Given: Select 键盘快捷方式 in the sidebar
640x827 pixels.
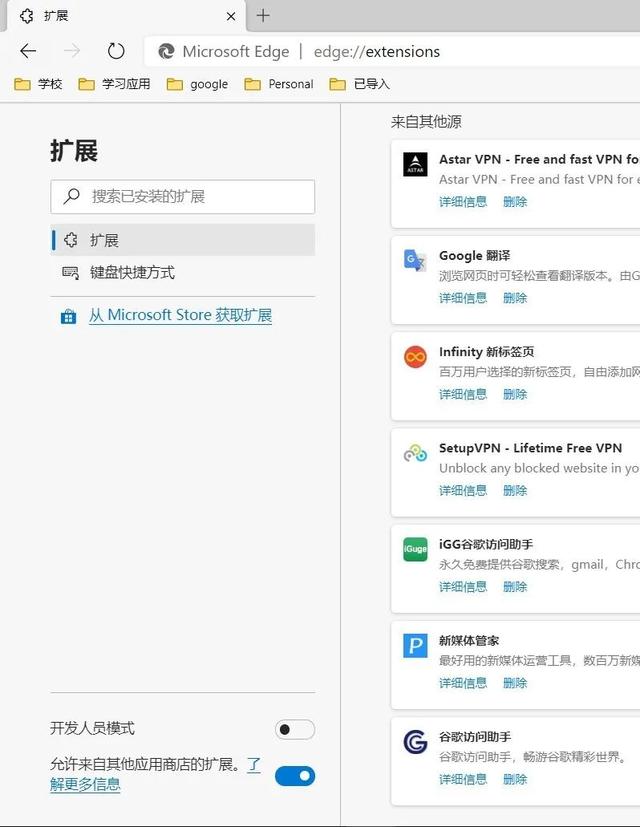Looking at the screenshot, I should point(183,273).
